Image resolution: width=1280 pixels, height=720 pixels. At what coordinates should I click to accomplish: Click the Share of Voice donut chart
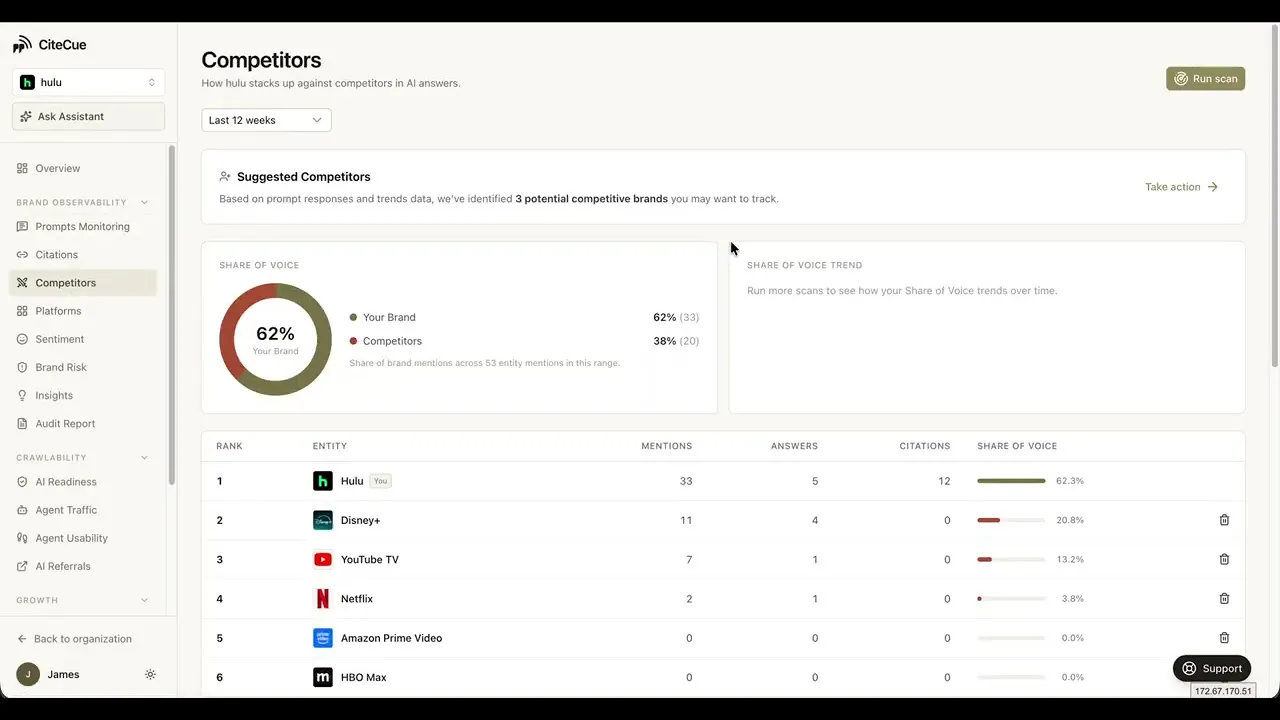(x=275, y=339)
